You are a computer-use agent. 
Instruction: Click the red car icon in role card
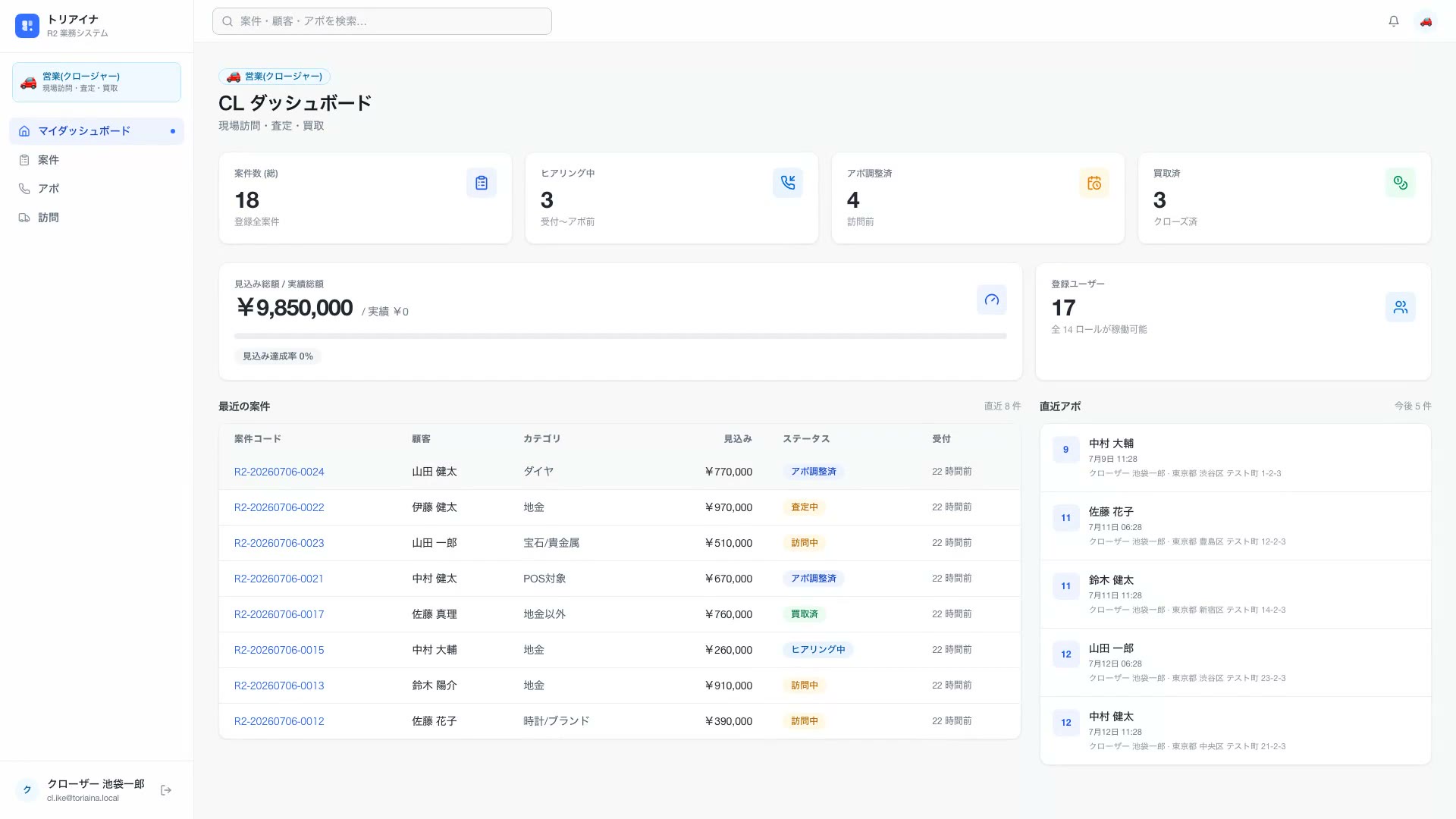pyautogui.click(x=28, y=82)
